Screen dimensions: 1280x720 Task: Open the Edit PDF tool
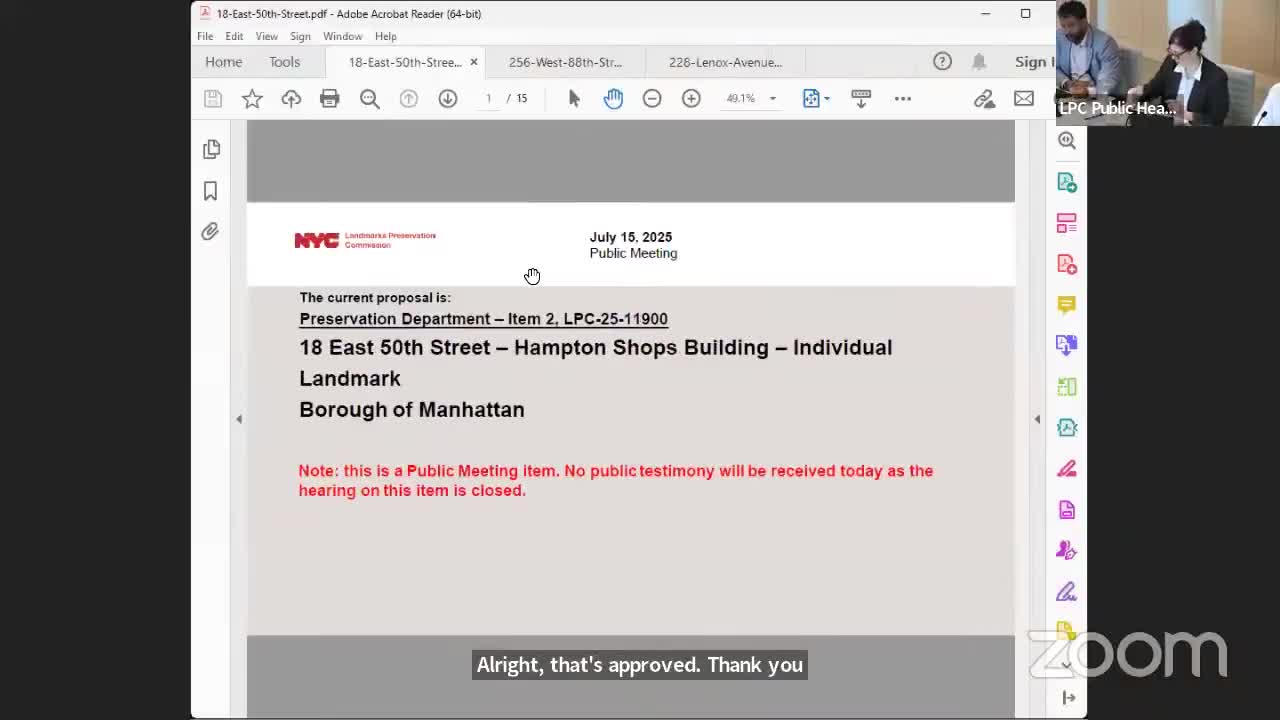coord(1067,223)
